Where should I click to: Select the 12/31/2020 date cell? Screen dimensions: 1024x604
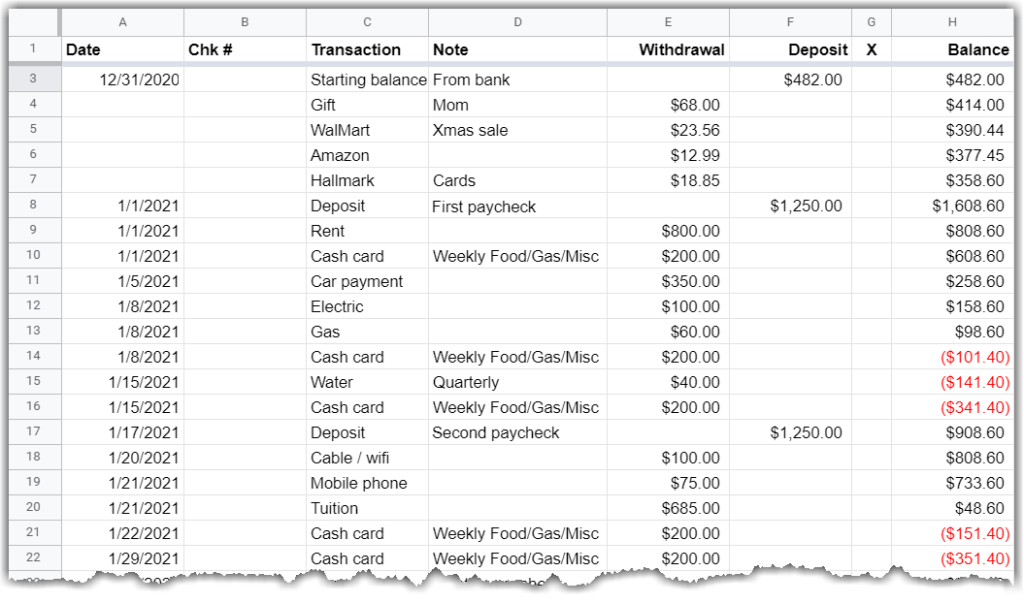coord(123,79)
